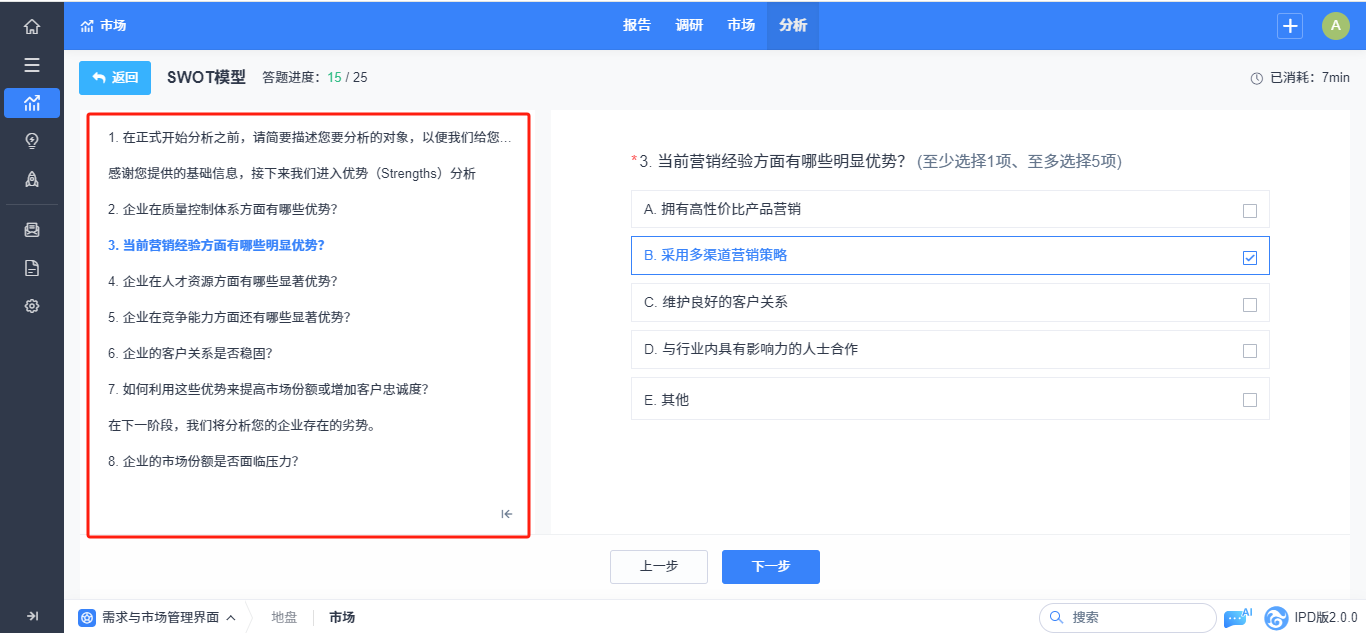Click the 已消耗：7min text
This screenshot has width=1366, height=633.
coord(1310,78)
